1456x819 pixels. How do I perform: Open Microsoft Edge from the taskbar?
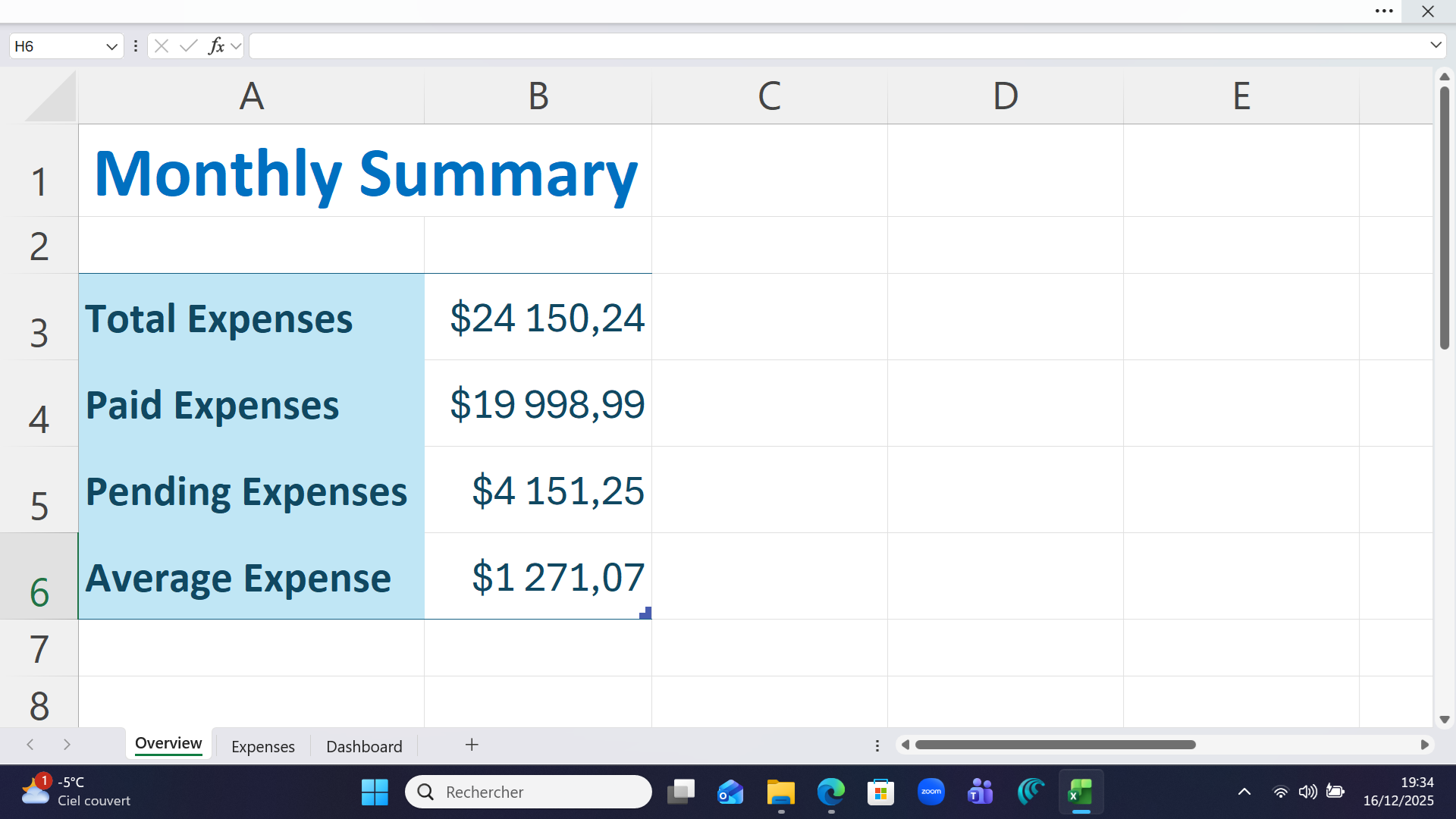[x=830, y=792]
